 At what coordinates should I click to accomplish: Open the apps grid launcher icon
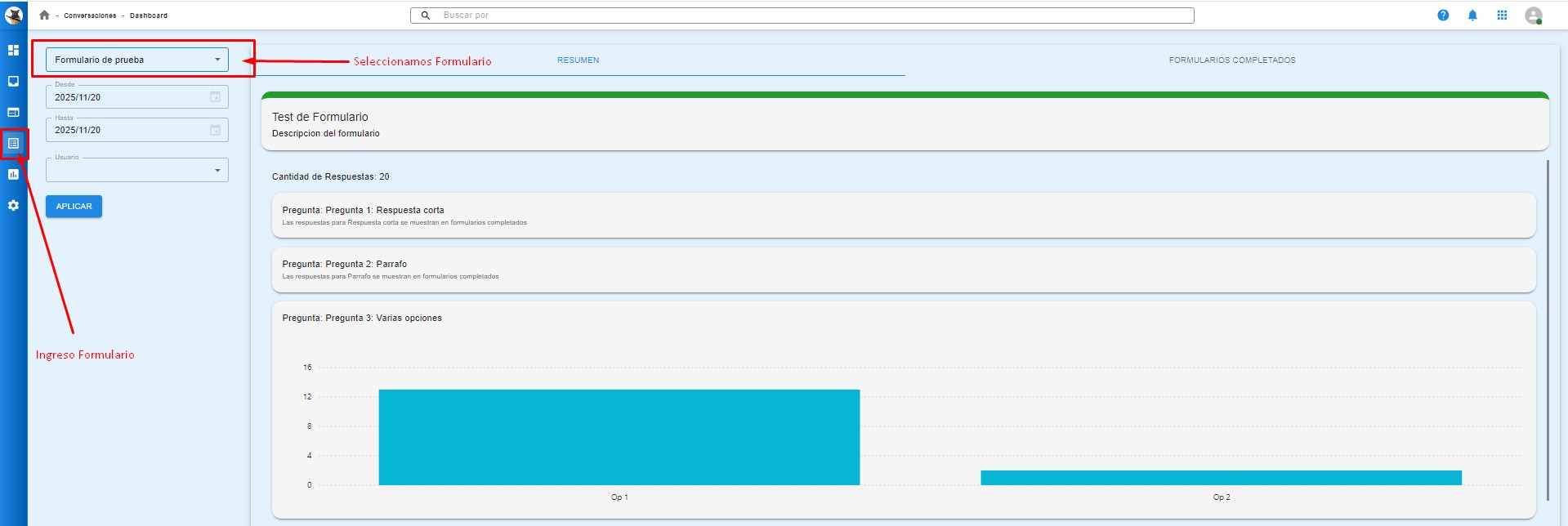click(x=1502, y=16)
